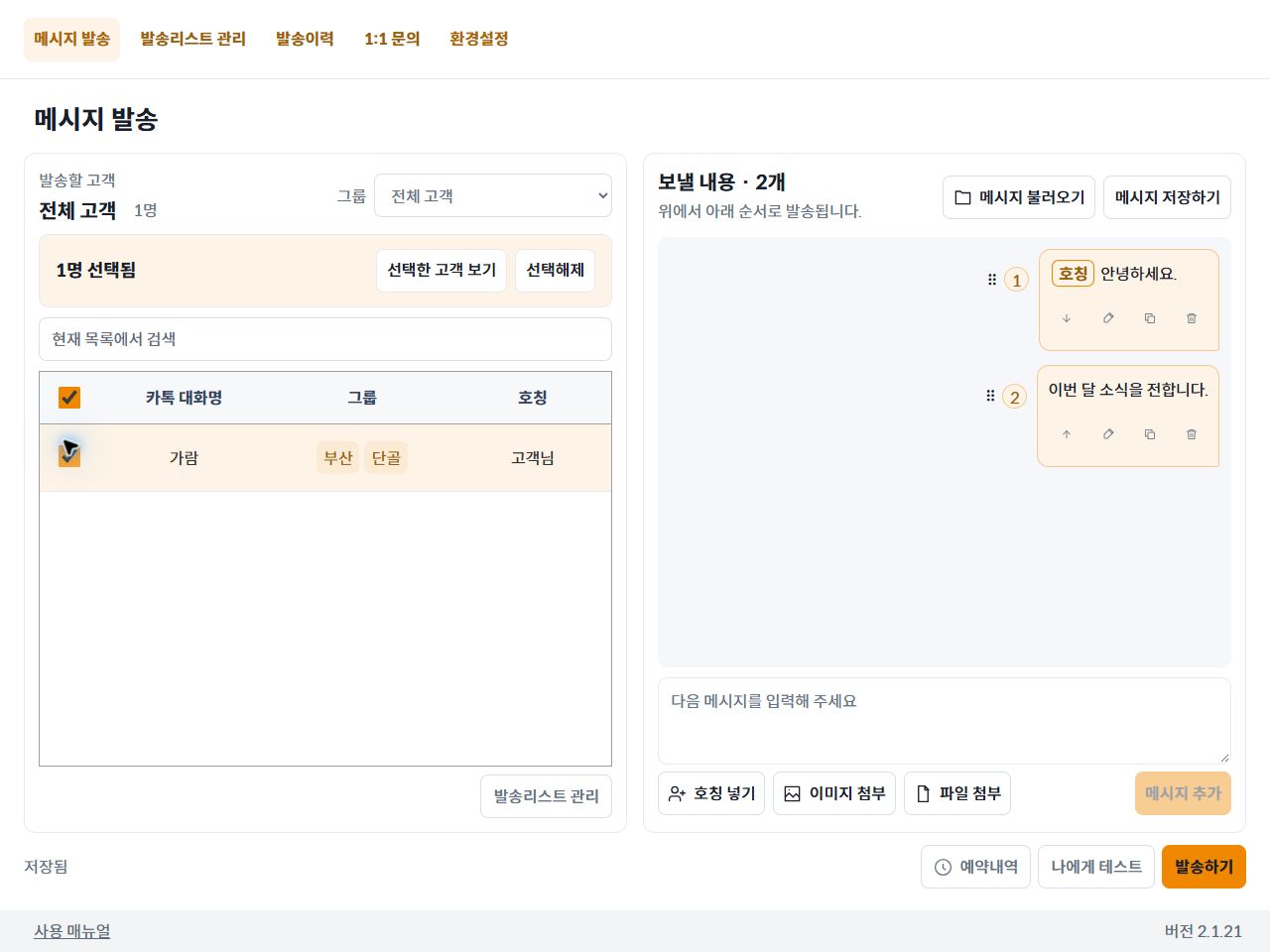Click the 가람 name in the customer table
The width and height of the screenshot is (1270, 952).
tap(184, 458)
